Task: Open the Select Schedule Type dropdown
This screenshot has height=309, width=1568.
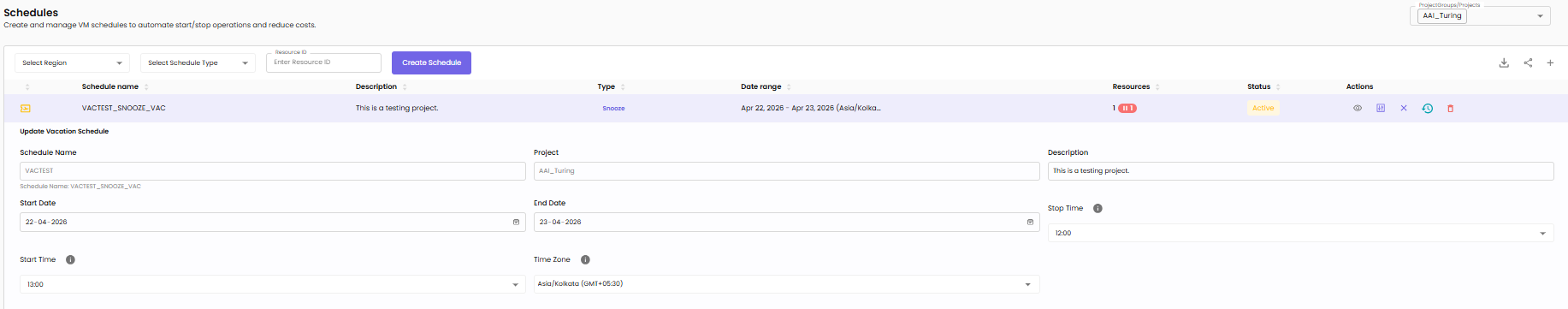Action: [x=198, y=62]
